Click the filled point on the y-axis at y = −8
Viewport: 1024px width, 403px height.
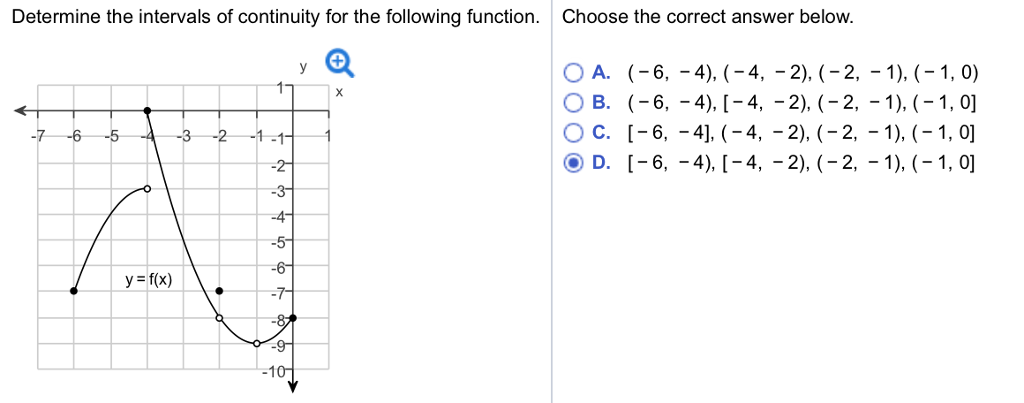coord(293,317)
